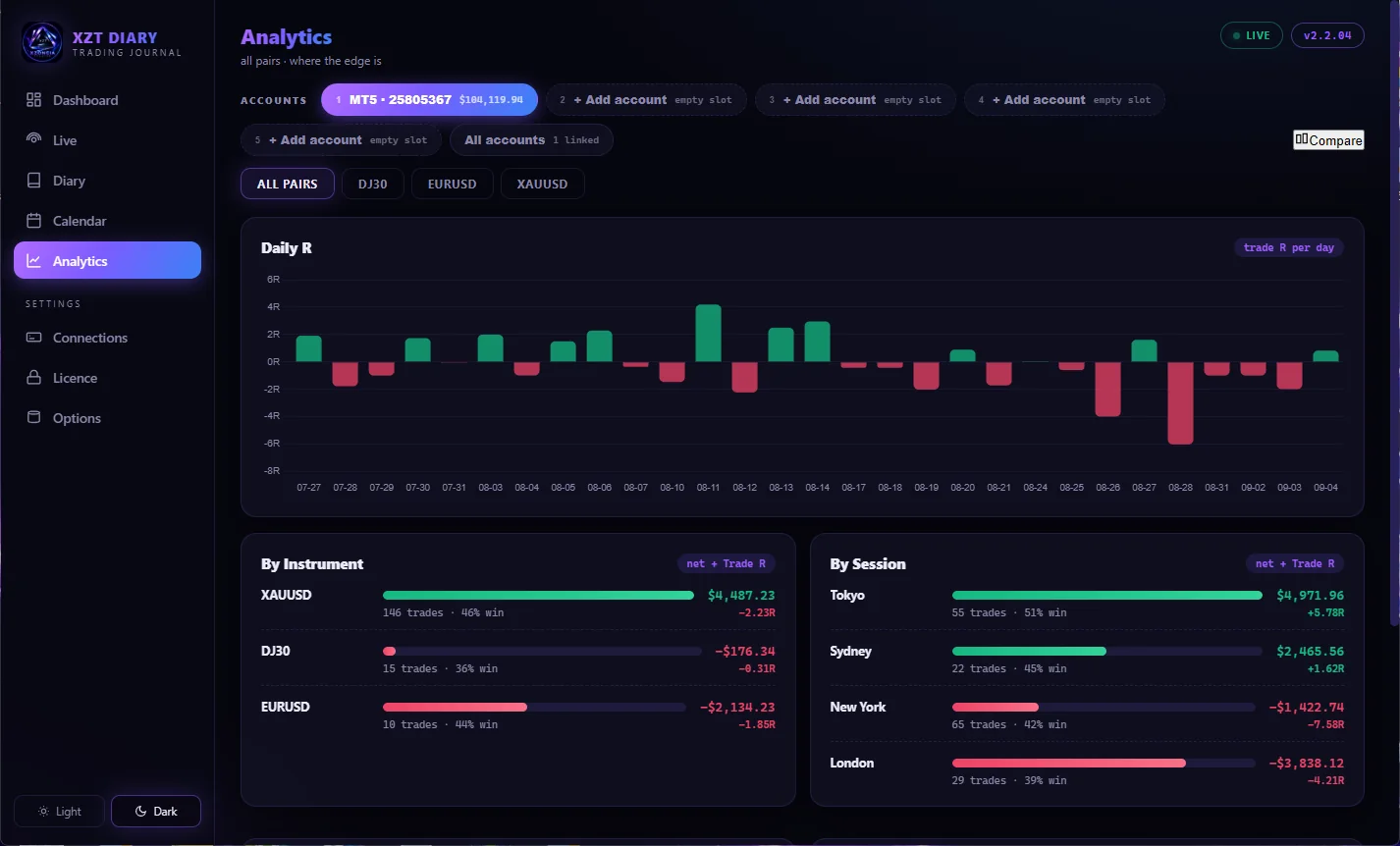Image resolution: width=1400 pixels, height=846 pixels.
Task: Click the Compare button
Action: pos(1328,140)
